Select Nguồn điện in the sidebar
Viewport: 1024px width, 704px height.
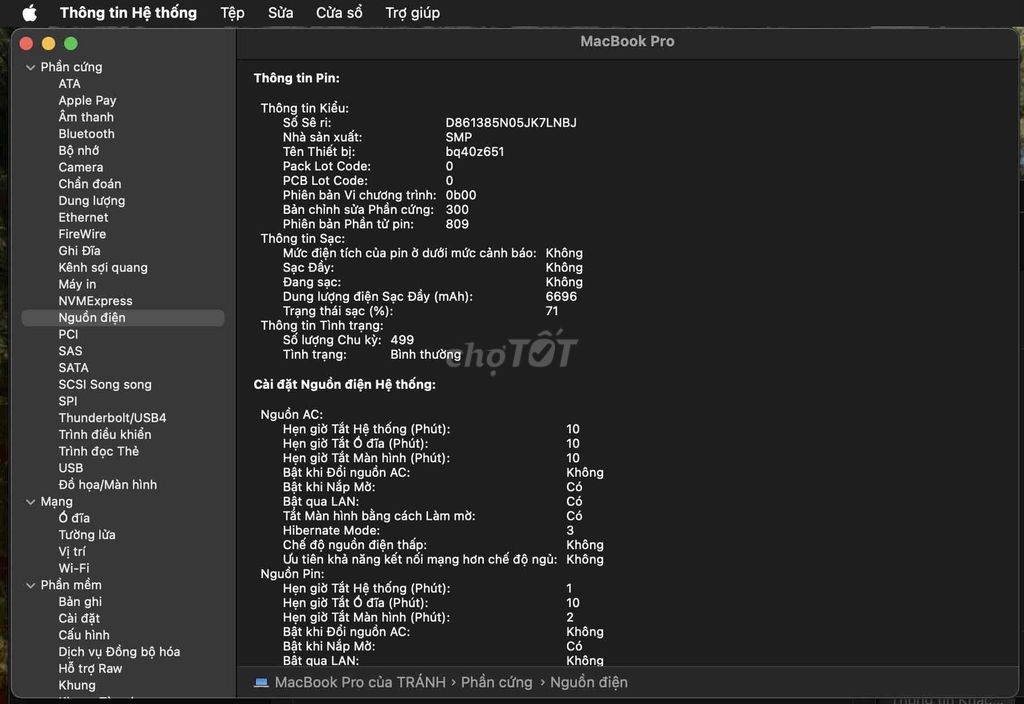pyautogui.click(x=123, y=318)
